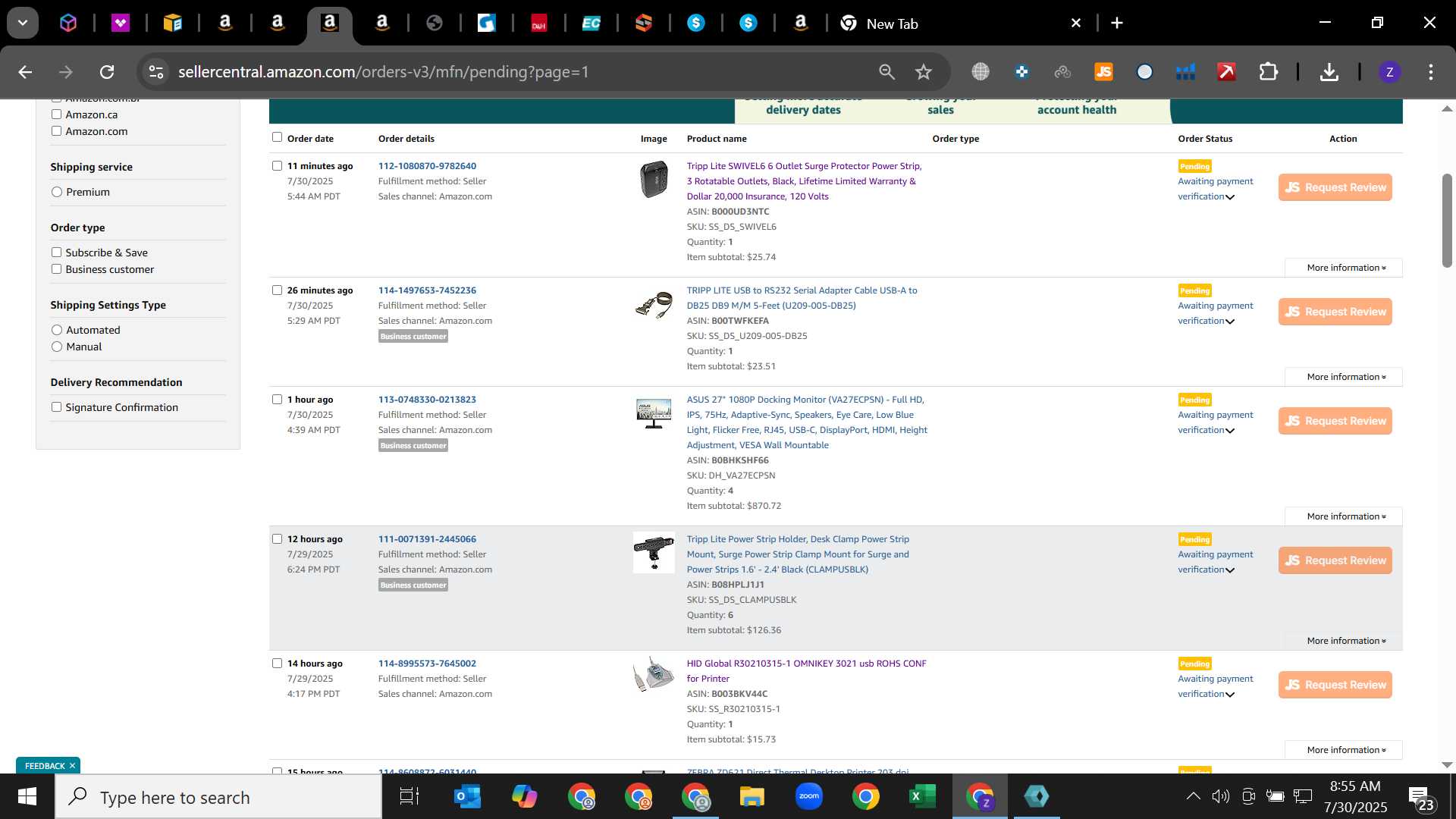Click the globe extension icon in toolbar
The height and width of the screenshot is (819, 1456).
click(x=981, y=72)
